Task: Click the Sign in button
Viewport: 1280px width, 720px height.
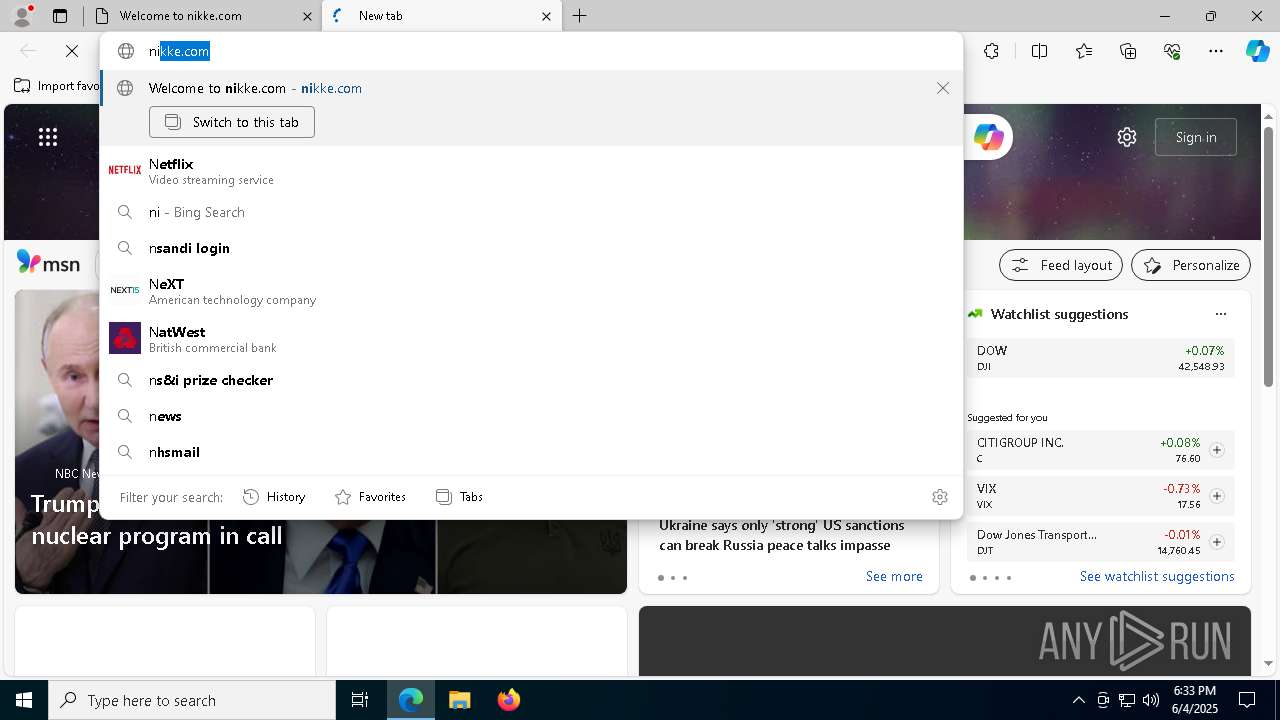Action: point(1196,137)
